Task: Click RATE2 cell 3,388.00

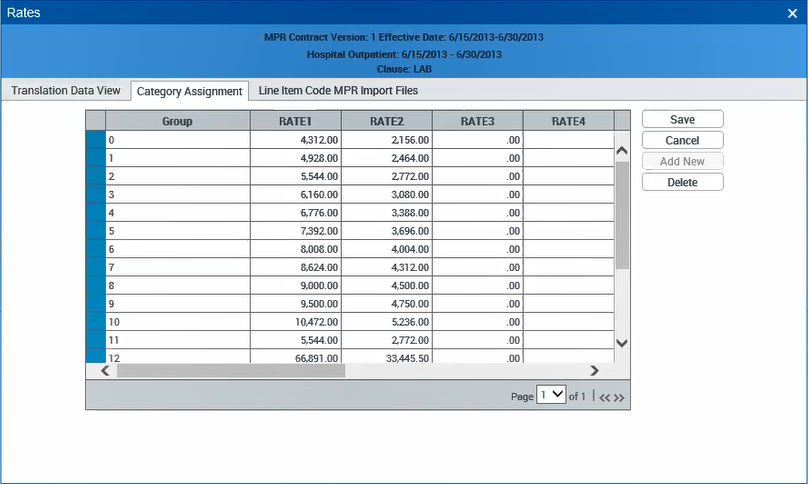Action: coord(386,212)
